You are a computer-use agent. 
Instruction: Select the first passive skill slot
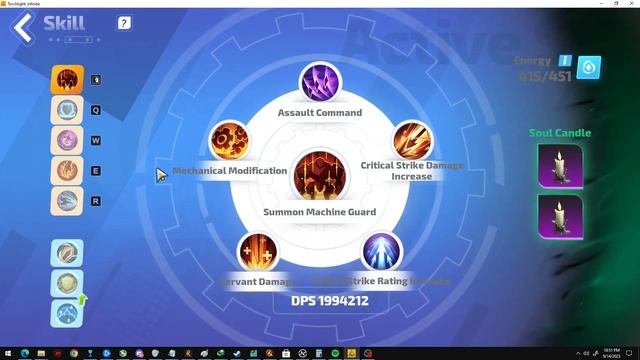[67, 253]
